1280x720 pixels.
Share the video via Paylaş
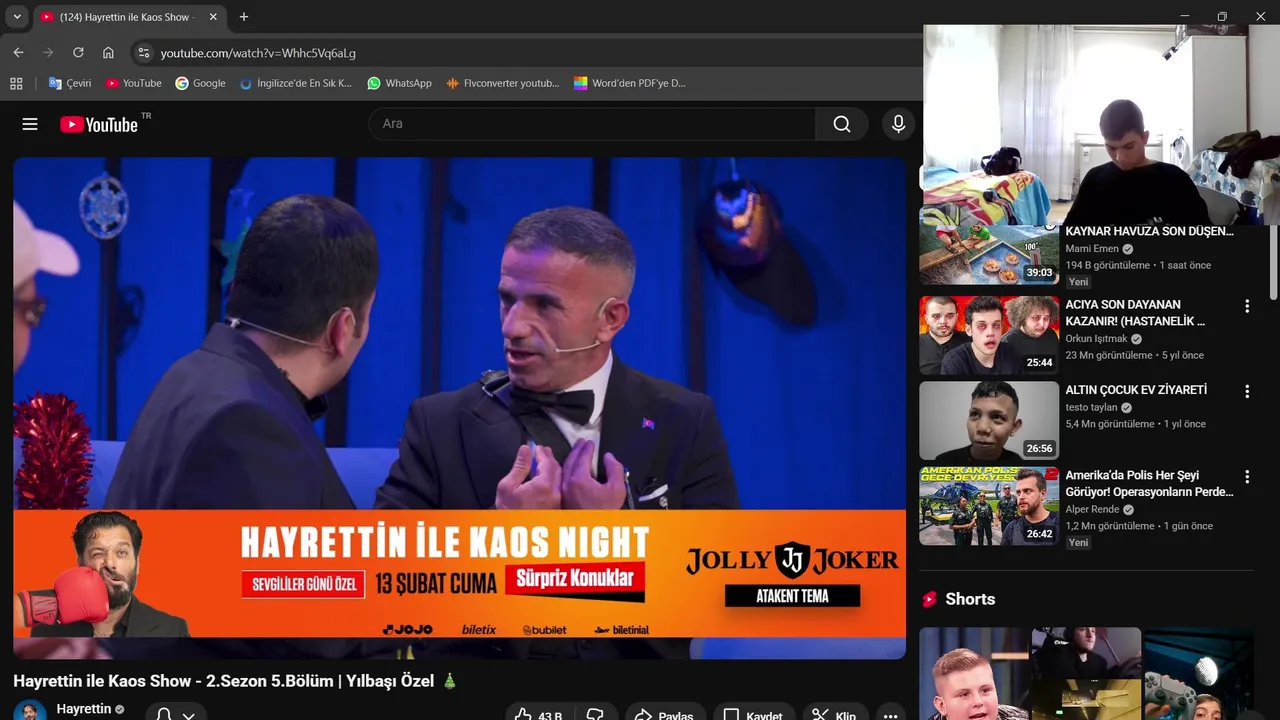click(663, 715)
